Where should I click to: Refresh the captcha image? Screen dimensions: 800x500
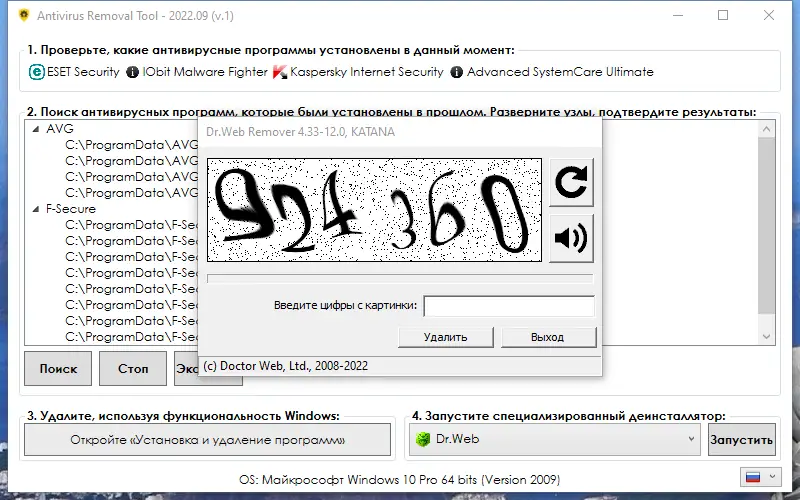(x=571, y=183)
